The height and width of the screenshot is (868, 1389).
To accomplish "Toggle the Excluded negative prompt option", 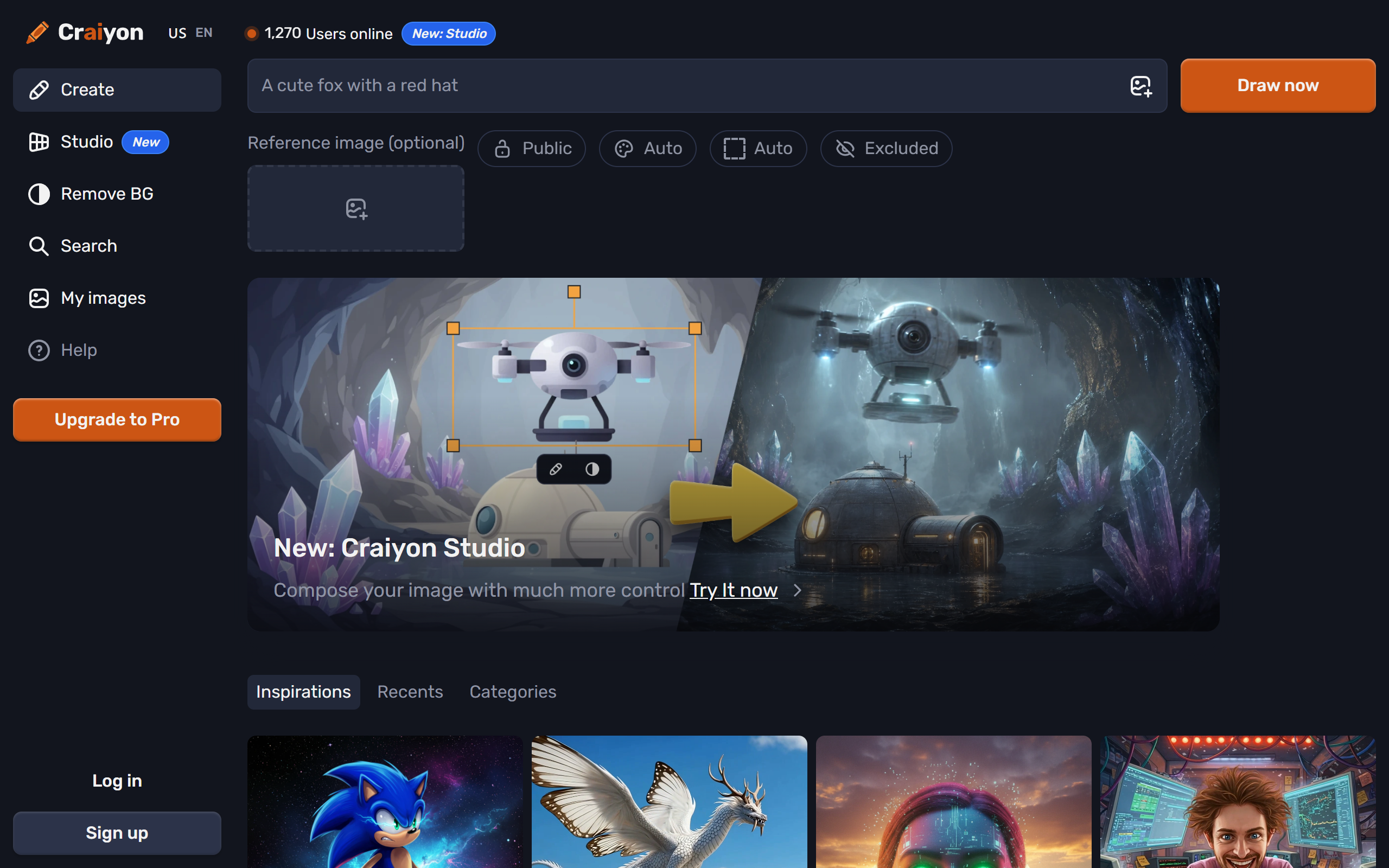I will (886, 149).
